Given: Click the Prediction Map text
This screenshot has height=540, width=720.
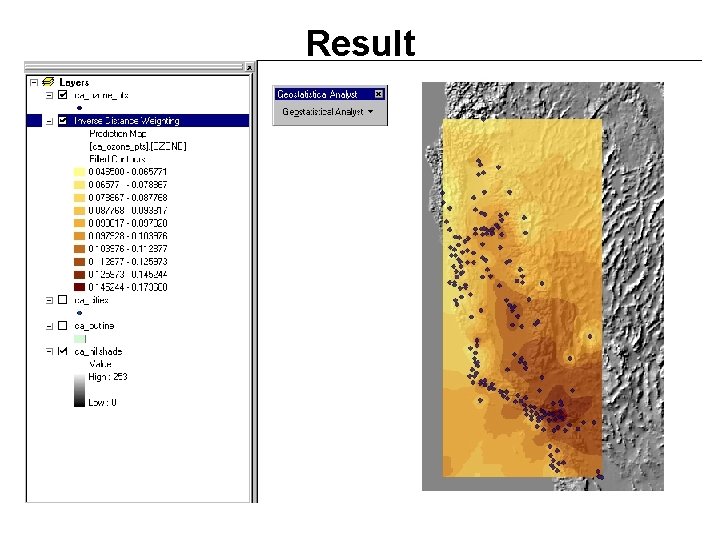Looking at the screenshot, I should coord(118,134).
